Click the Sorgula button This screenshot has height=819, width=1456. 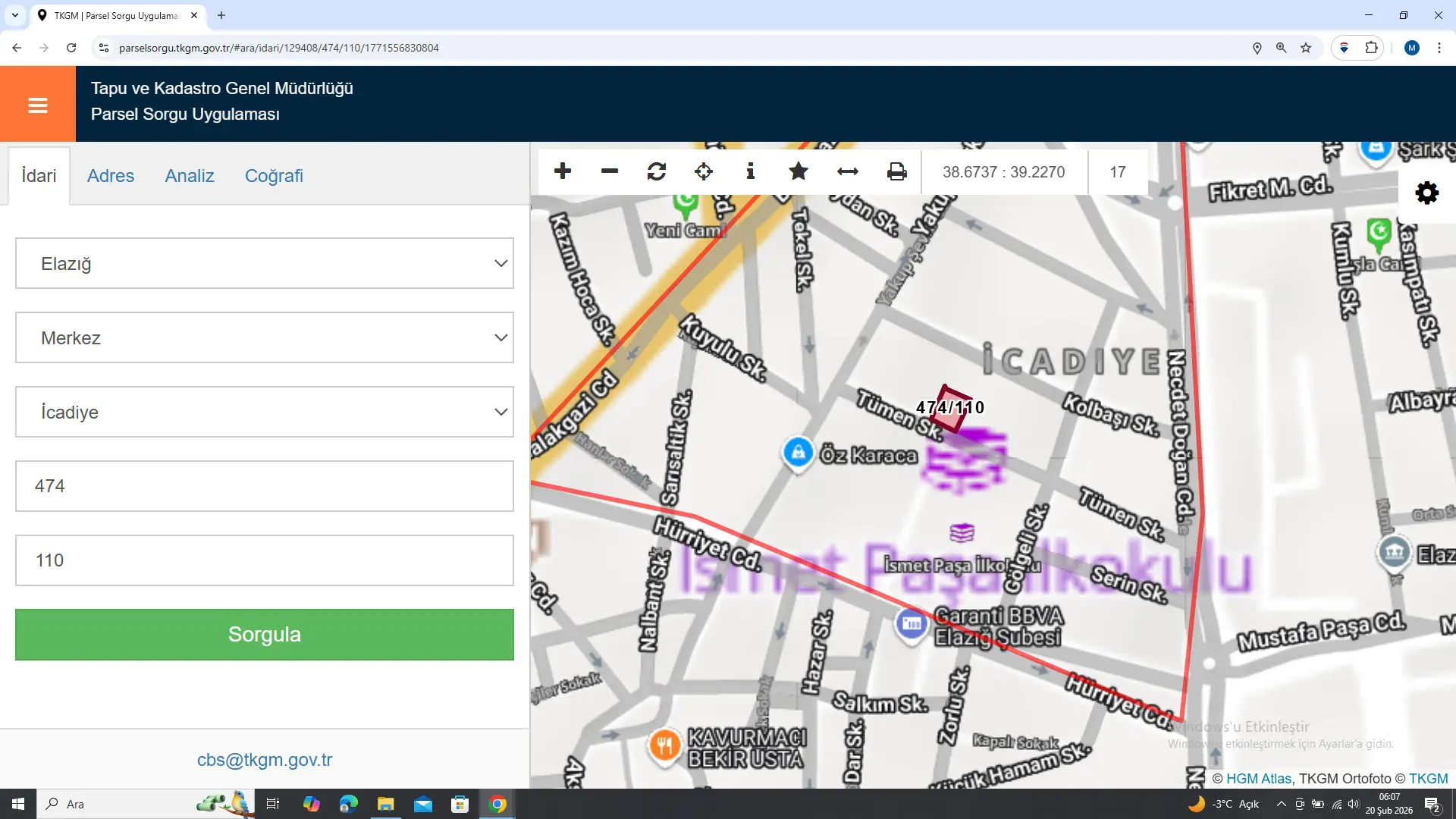coord(265,635)
